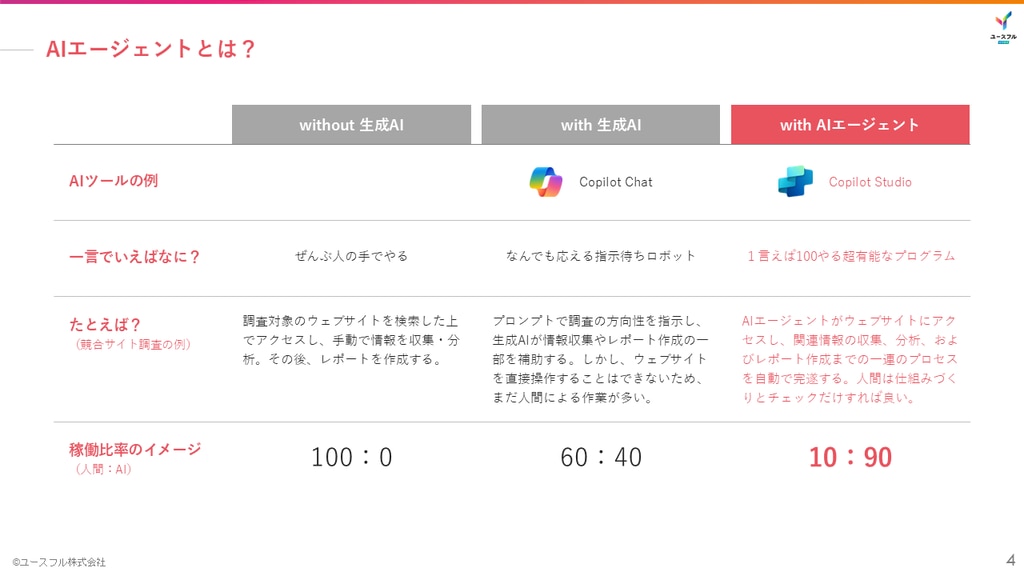Click the red "10：90" ratio value
Viewport: 1024px width, 576px height.
click(x=849, y=457)
